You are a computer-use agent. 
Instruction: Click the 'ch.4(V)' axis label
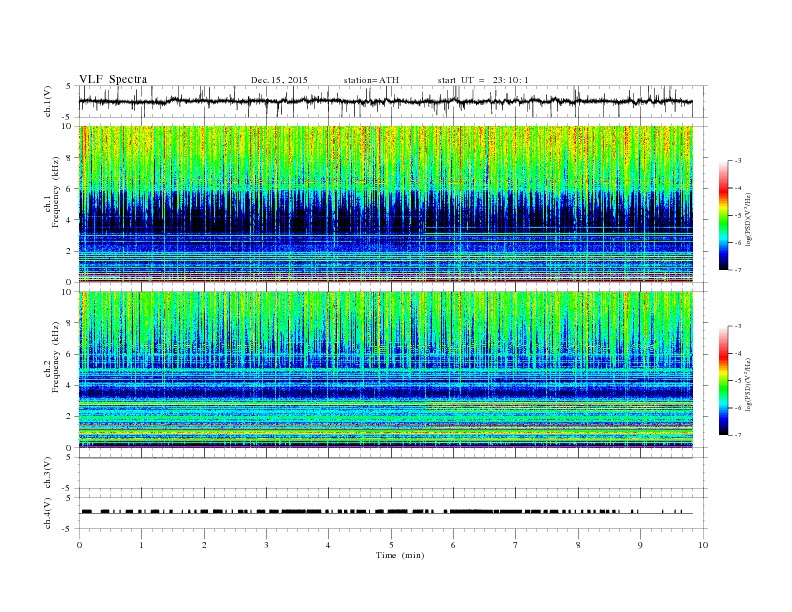click(48, 514)
